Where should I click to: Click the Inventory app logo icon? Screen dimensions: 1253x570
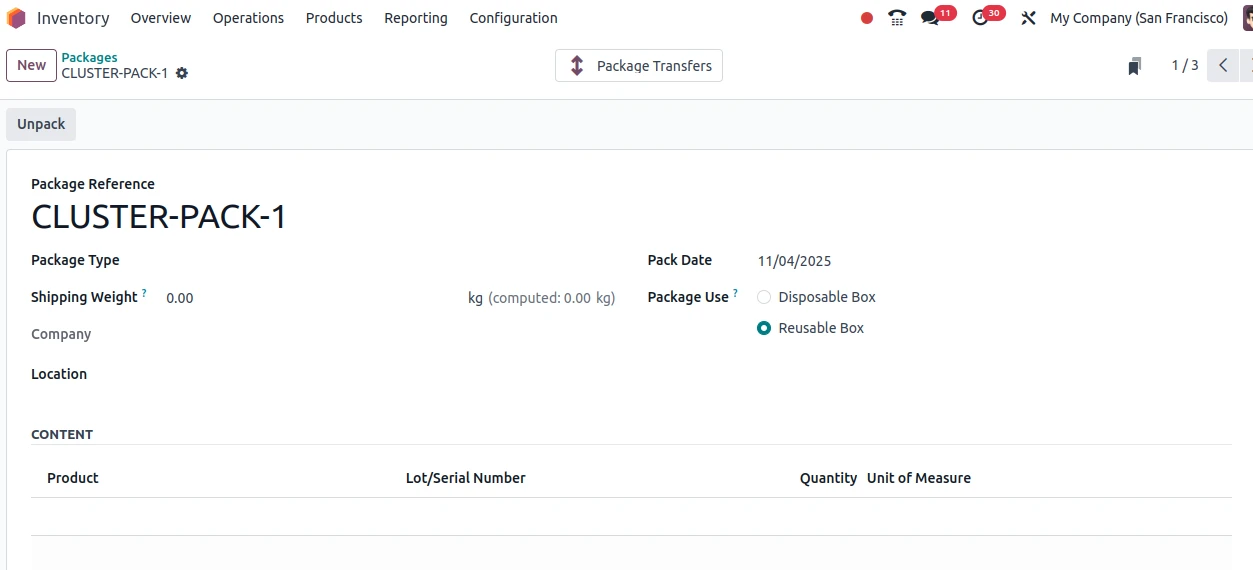pos(16,18)
